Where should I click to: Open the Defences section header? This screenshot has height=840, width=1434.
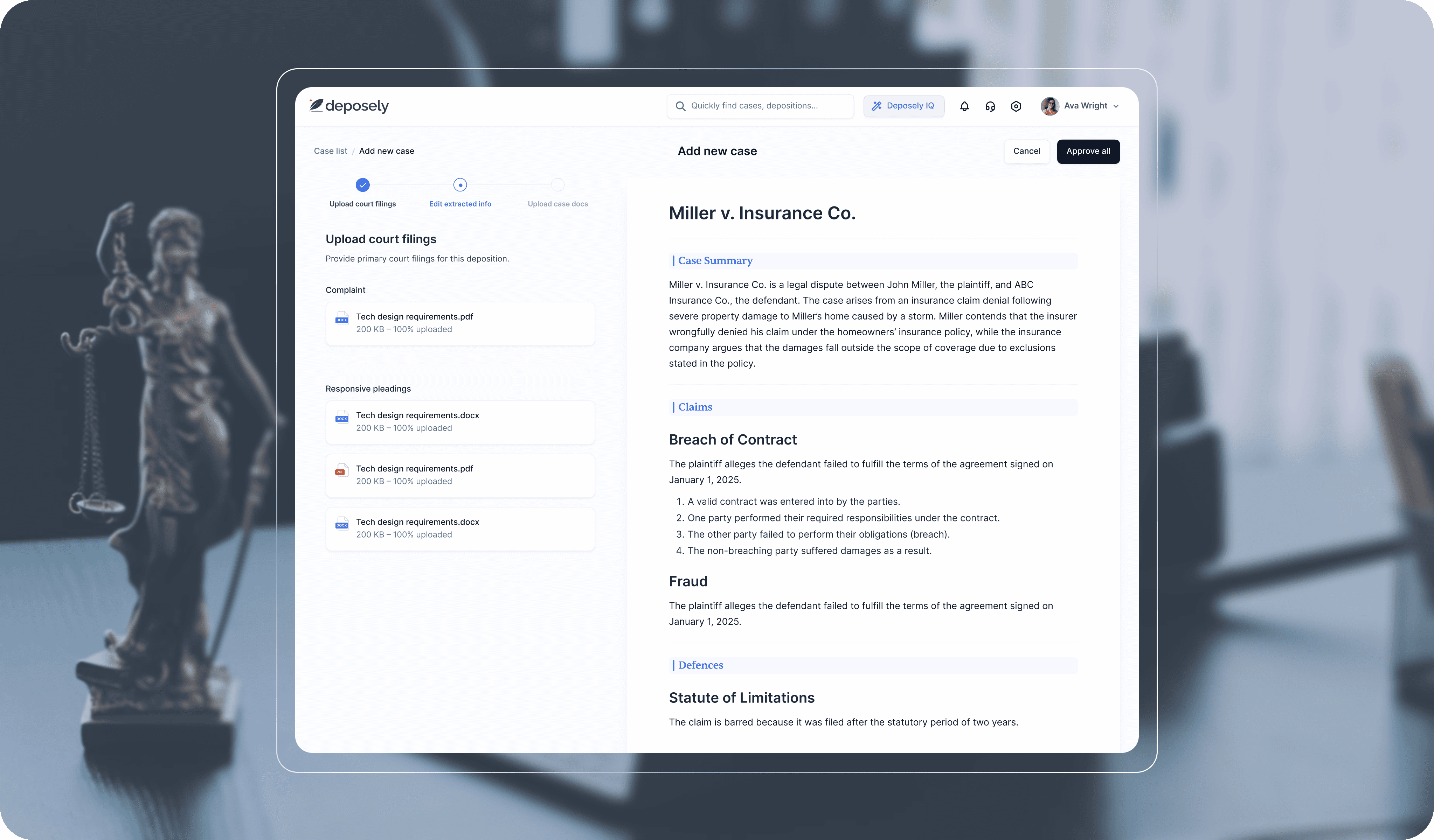click(700, 665)
